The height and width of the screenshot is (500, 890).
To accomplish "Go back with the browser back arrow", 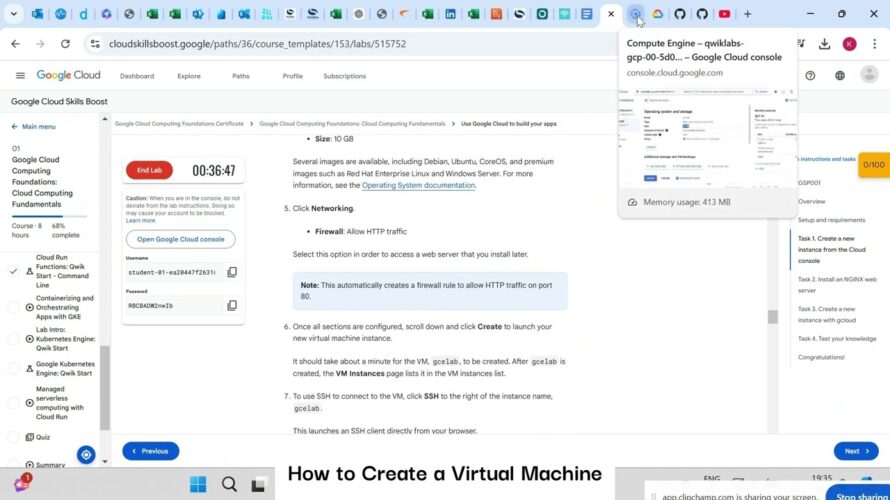I will [15, 44].
